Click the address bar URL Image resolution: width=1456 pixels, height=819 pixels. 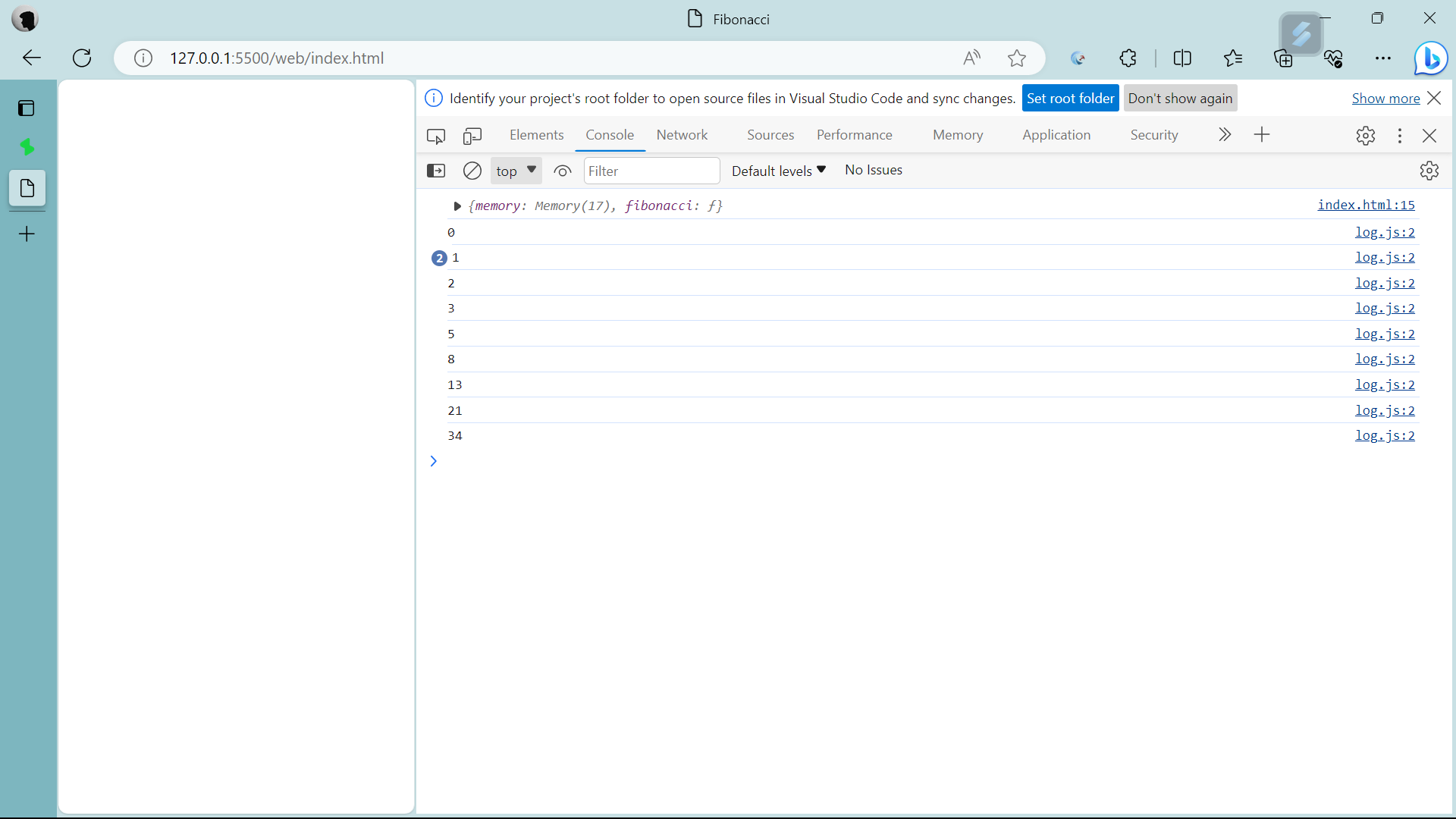tap(277, 58)
